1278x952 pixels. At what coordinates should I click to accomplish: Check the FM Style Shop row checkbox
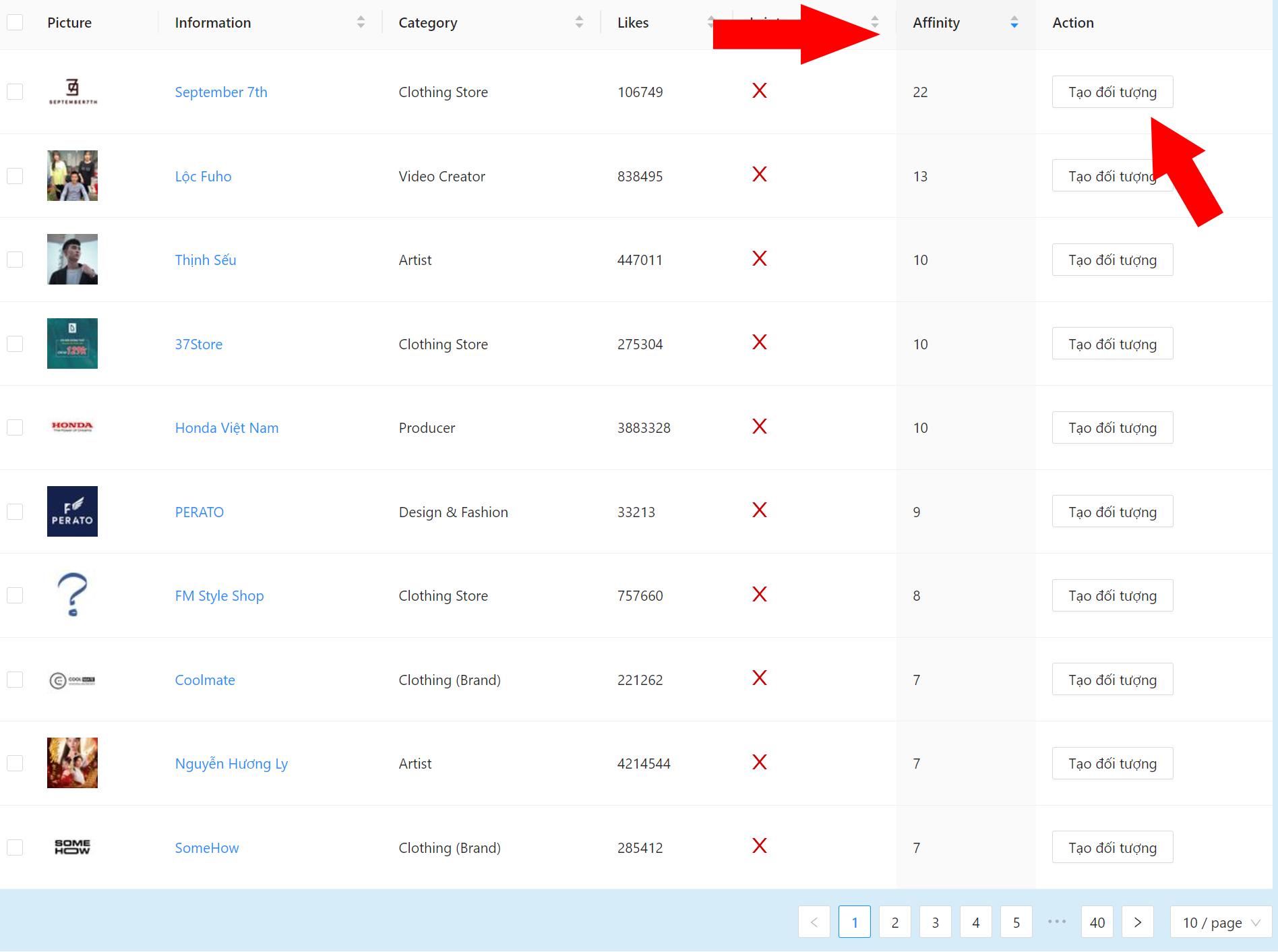[x=15, y=595]
